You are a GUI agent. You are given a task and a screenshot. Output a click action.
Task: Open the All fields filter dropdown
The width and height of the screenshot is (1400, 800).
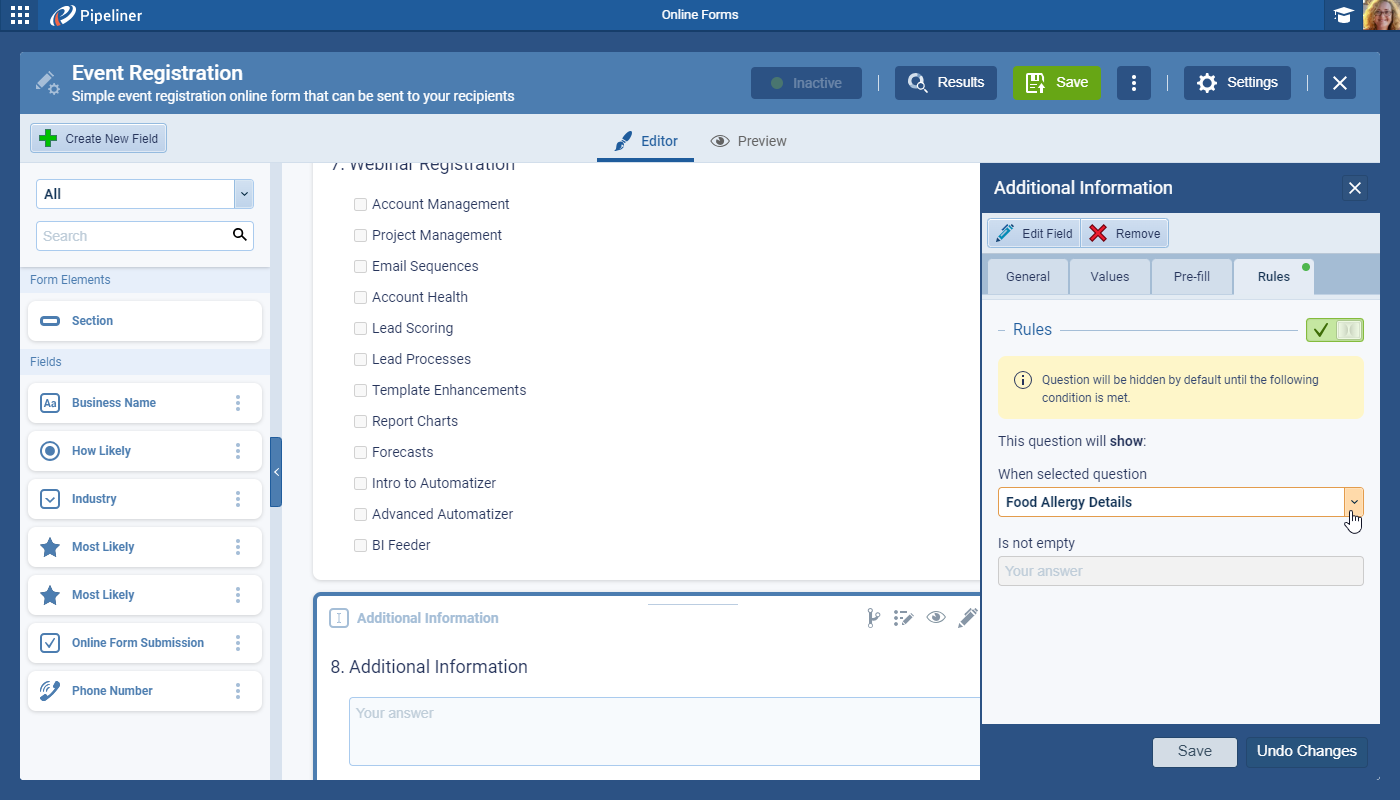(243, 194)
